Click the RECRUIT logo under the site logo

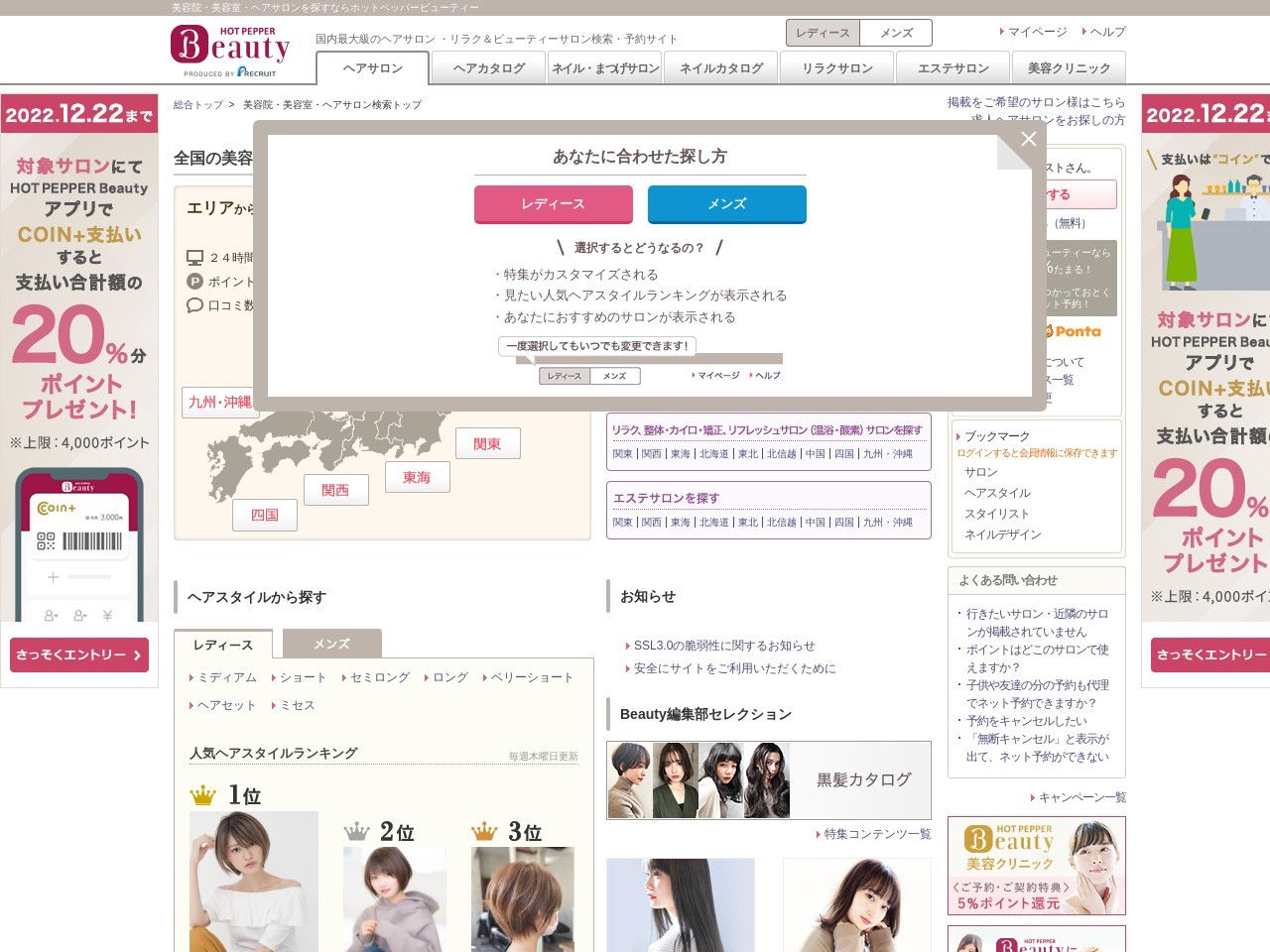click(x=258, y=72)
